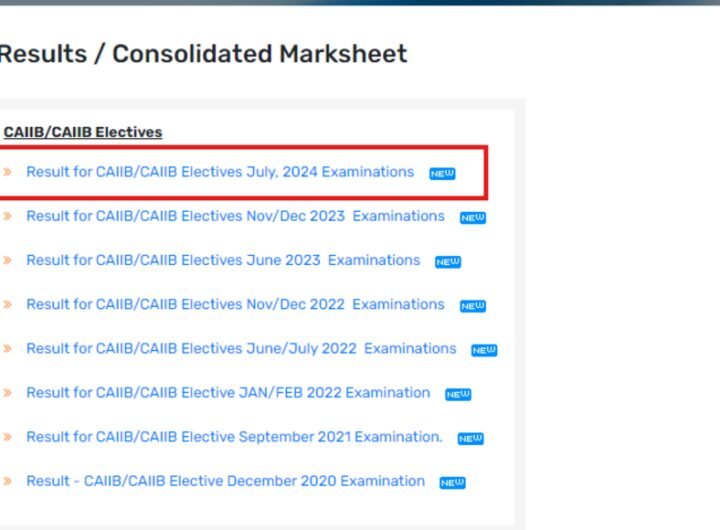Click the NEW badge beside the December 2020 result
720x530 pixels.
(452, 483)
